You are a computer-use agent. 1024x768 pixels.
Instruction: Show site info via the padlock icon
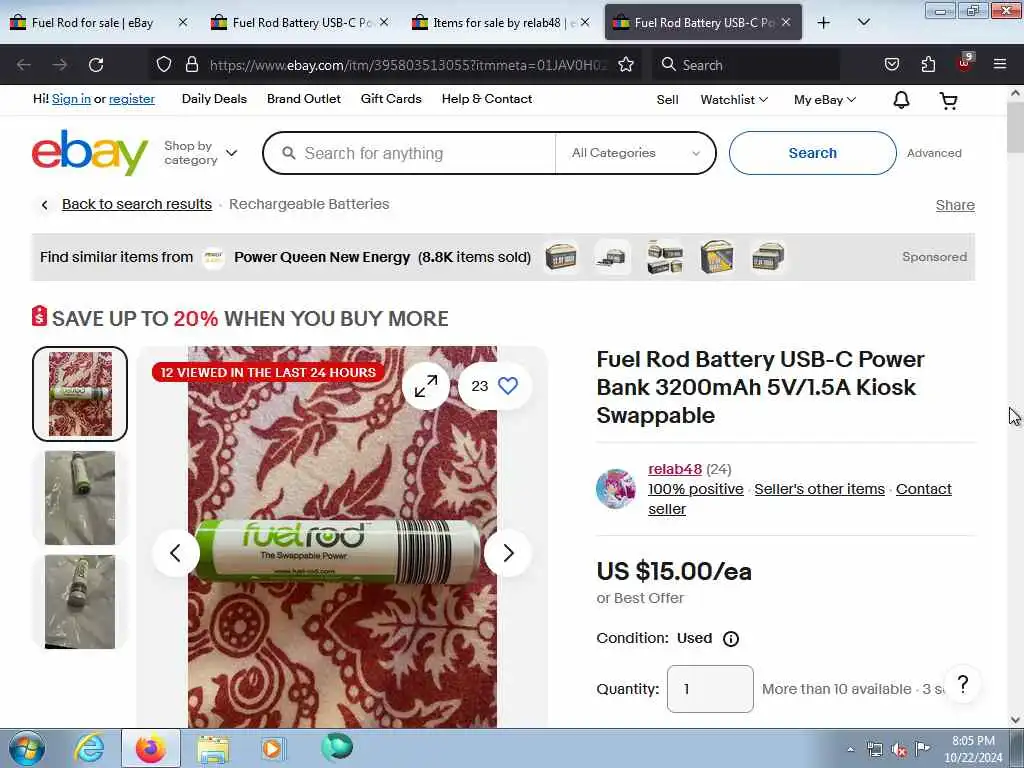(191, 64)
